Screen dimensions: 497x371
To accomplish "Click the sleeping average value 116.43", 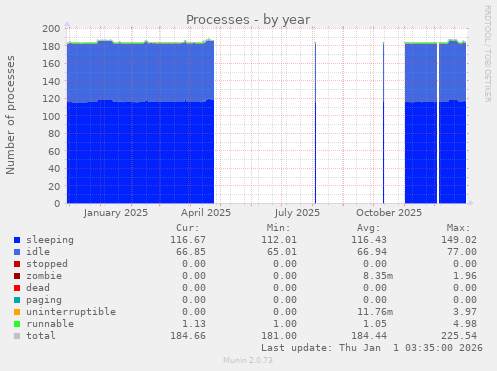I will pyautogui.click(x=369, y=240).
